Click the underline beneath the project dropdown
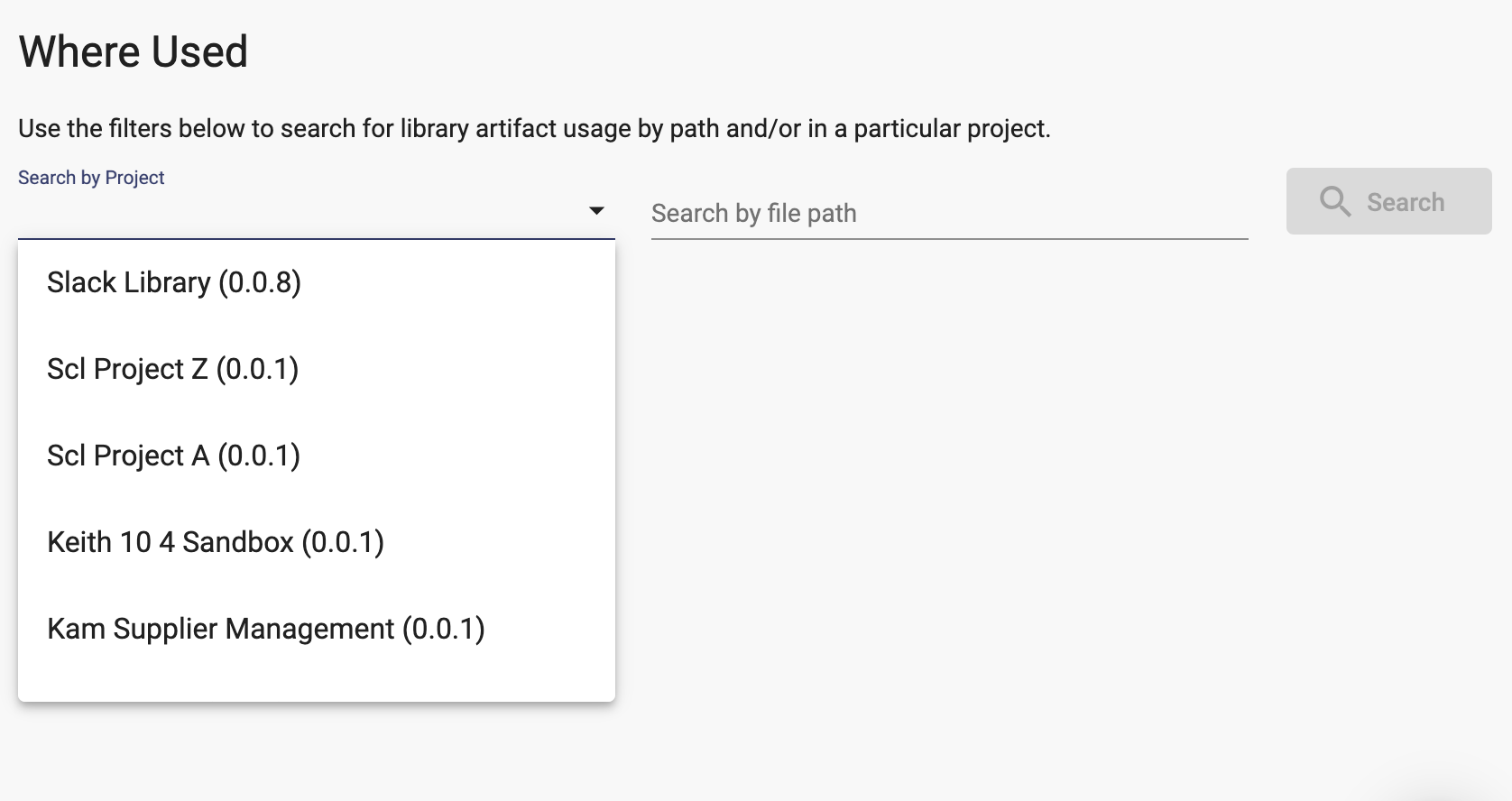The image size is (1512, 801). [317, 239]
